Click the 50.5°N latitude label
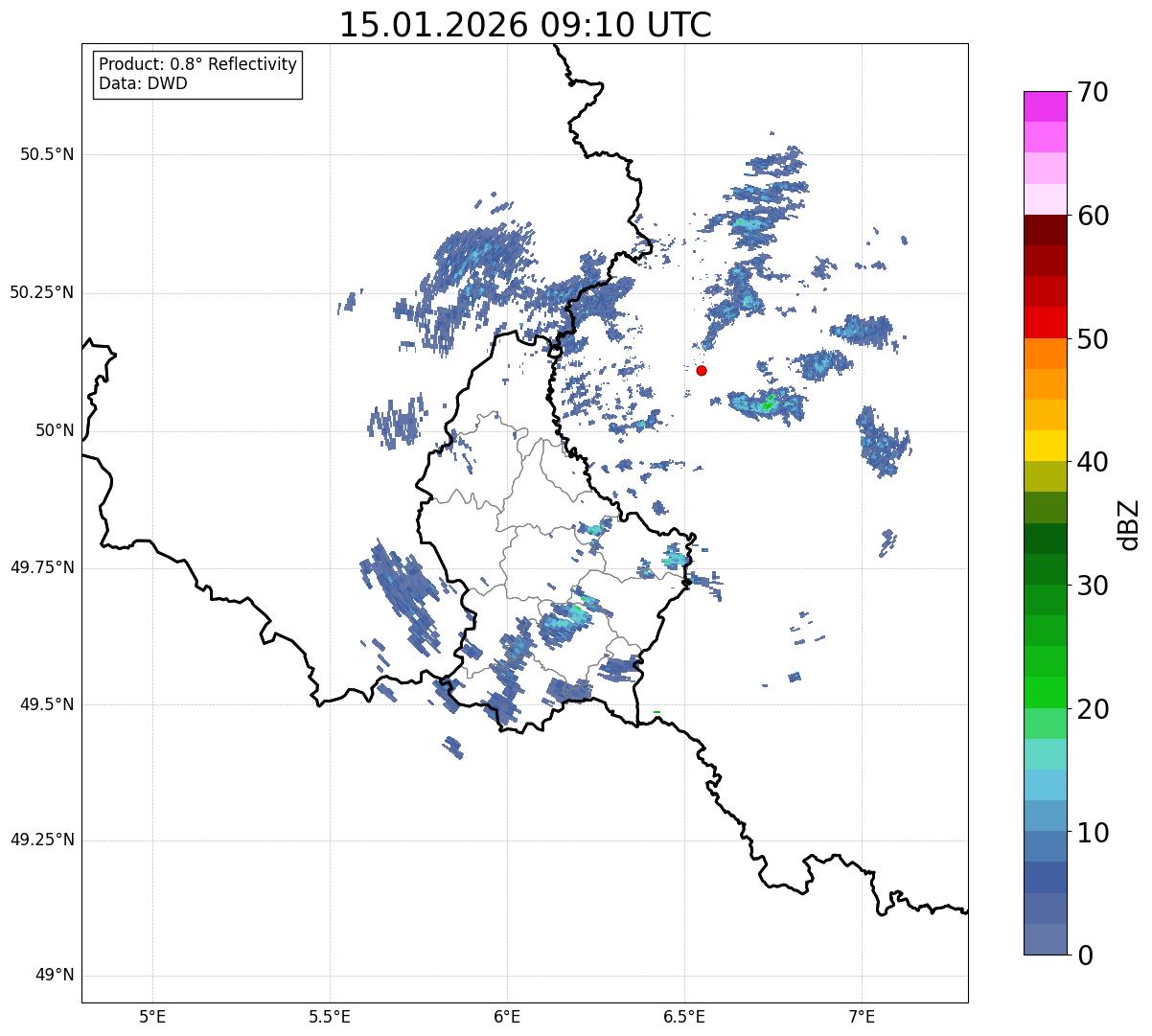 tap(47, 154)
